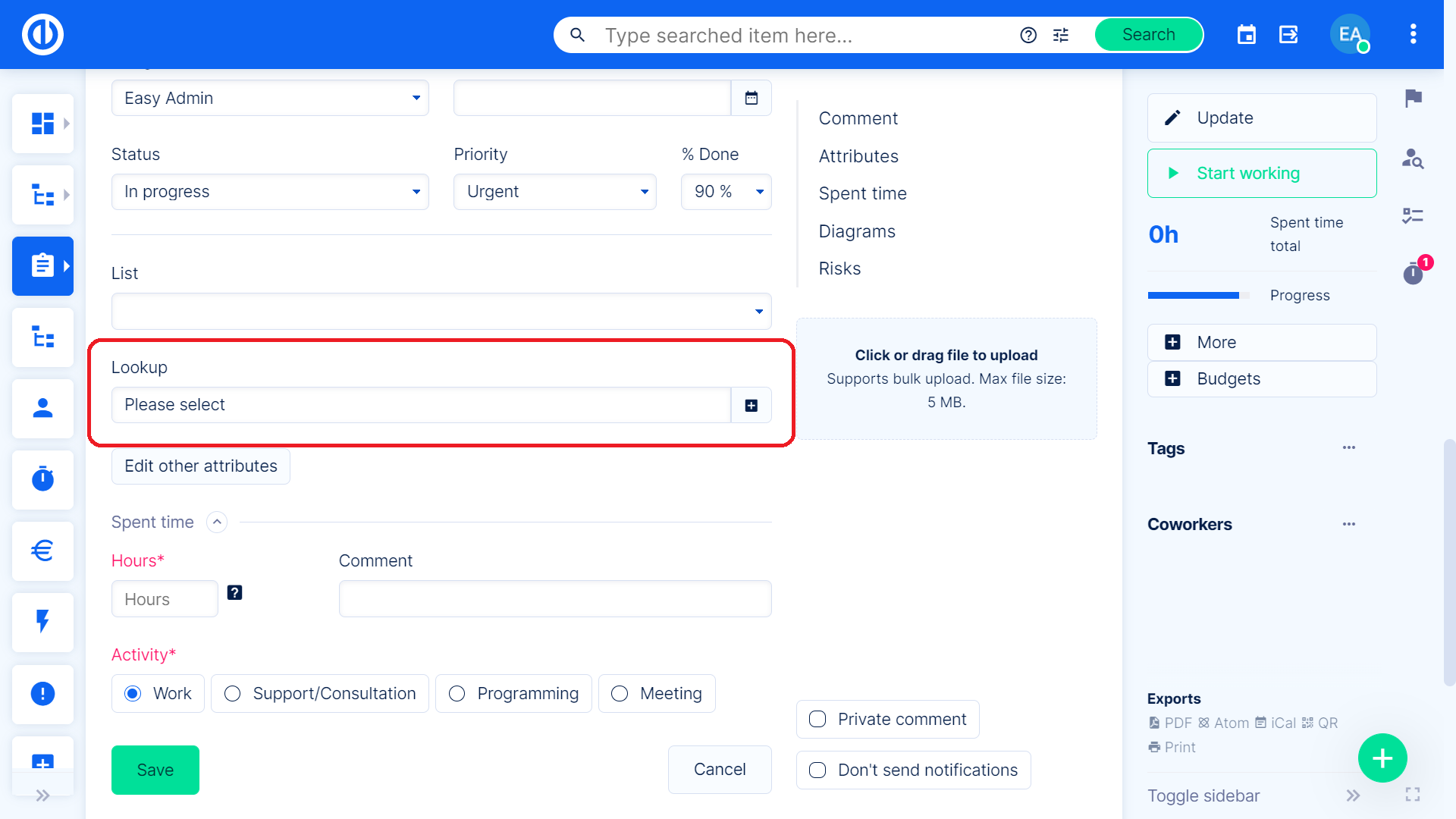
Task: Click the Update button
Action: click(1262, 118)
